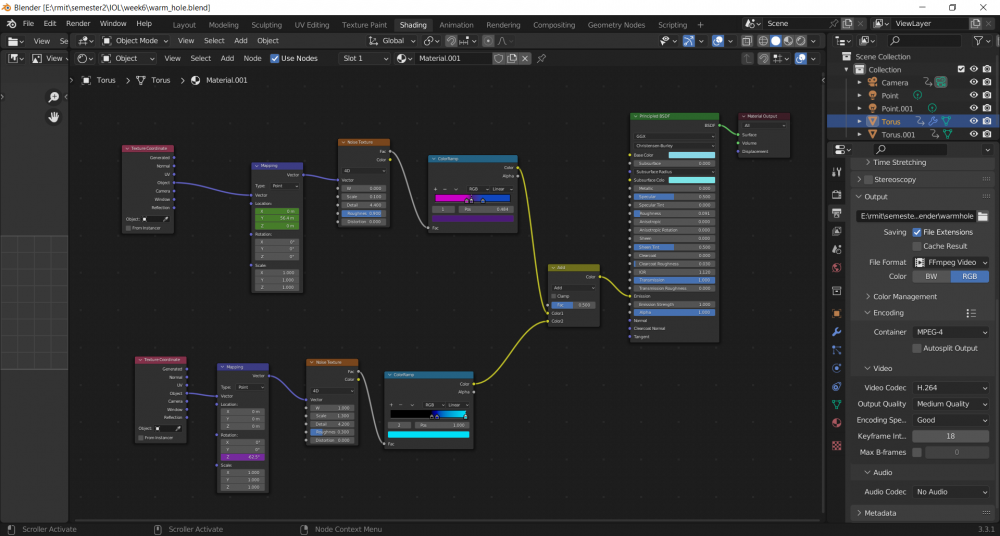Add a new workspace with plus button

[700, 25]
